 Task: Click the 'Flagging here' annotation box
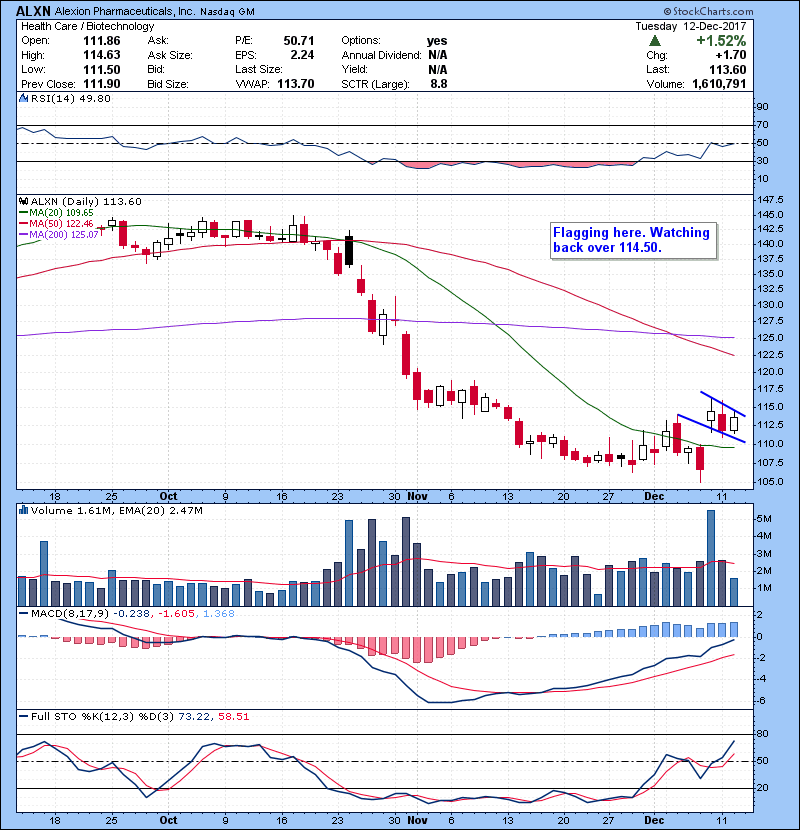[633, 240]
